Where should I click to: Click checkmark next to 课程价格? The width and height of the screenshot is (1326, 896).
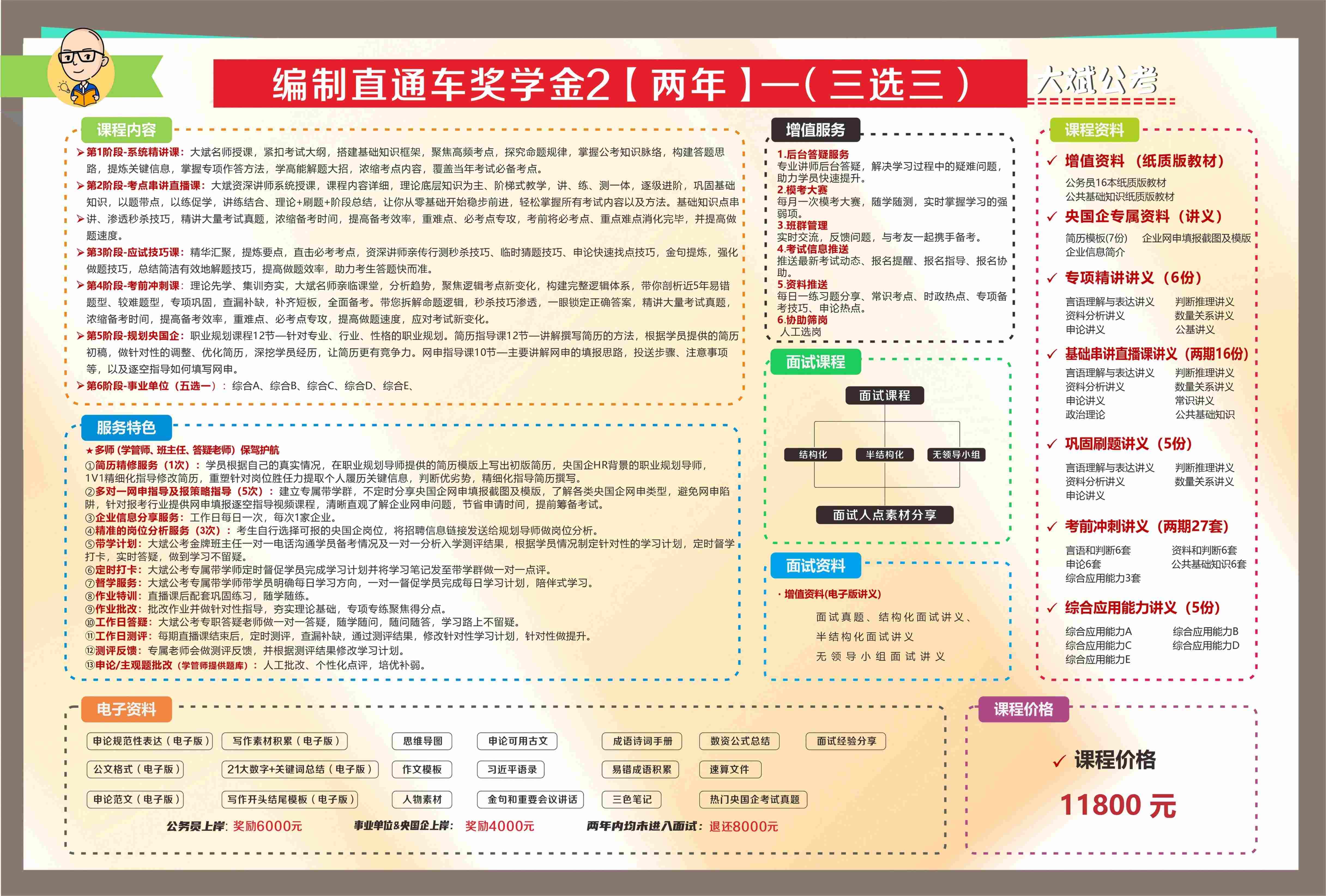tap(1059, 761)
